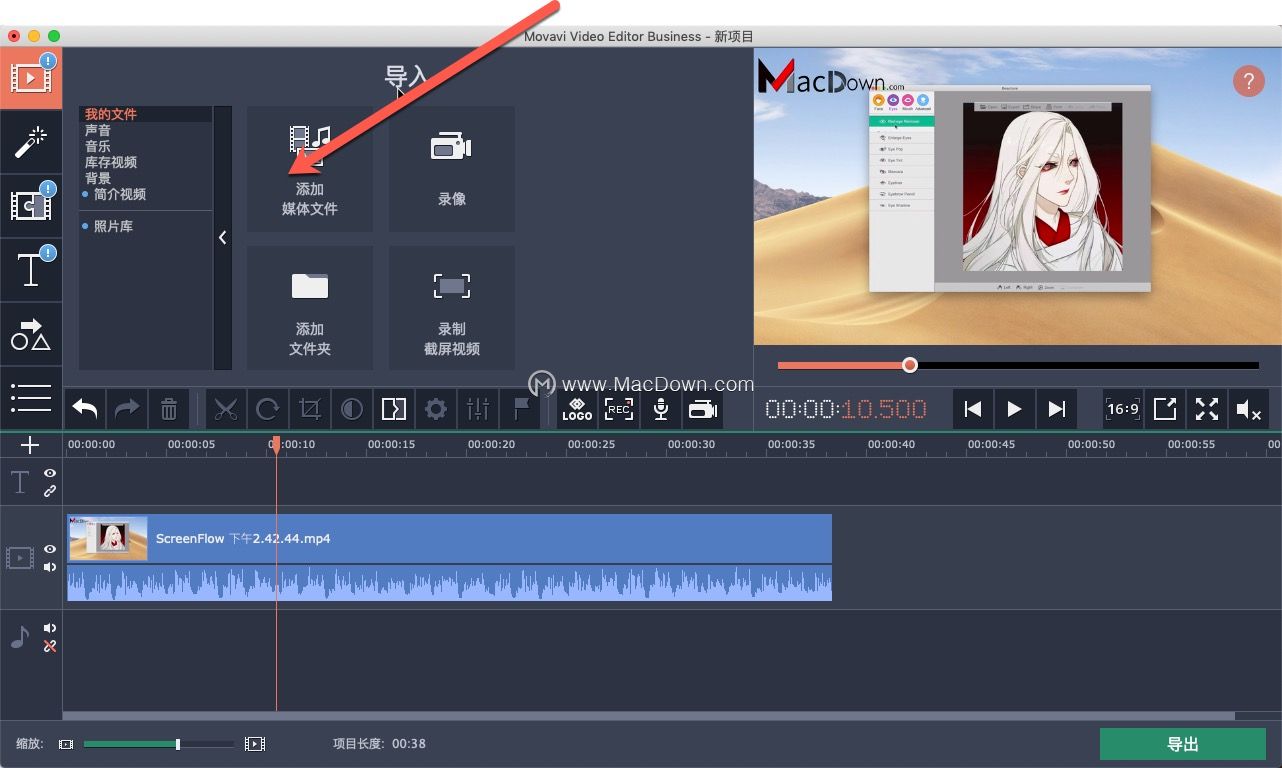
Task: Click 录制截屏视频 button
Action: (x=452, y=308)
